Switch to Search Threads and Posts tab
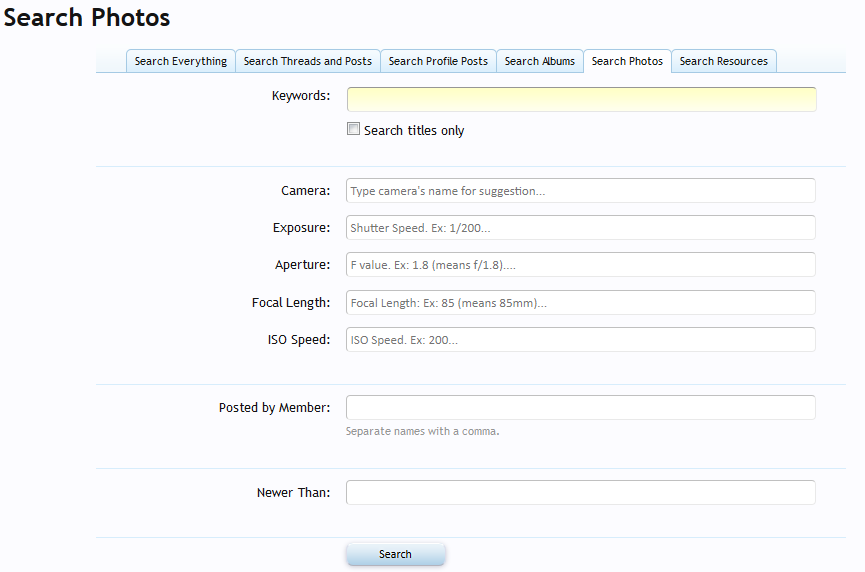865x572 pixels. tap(308, 61)
